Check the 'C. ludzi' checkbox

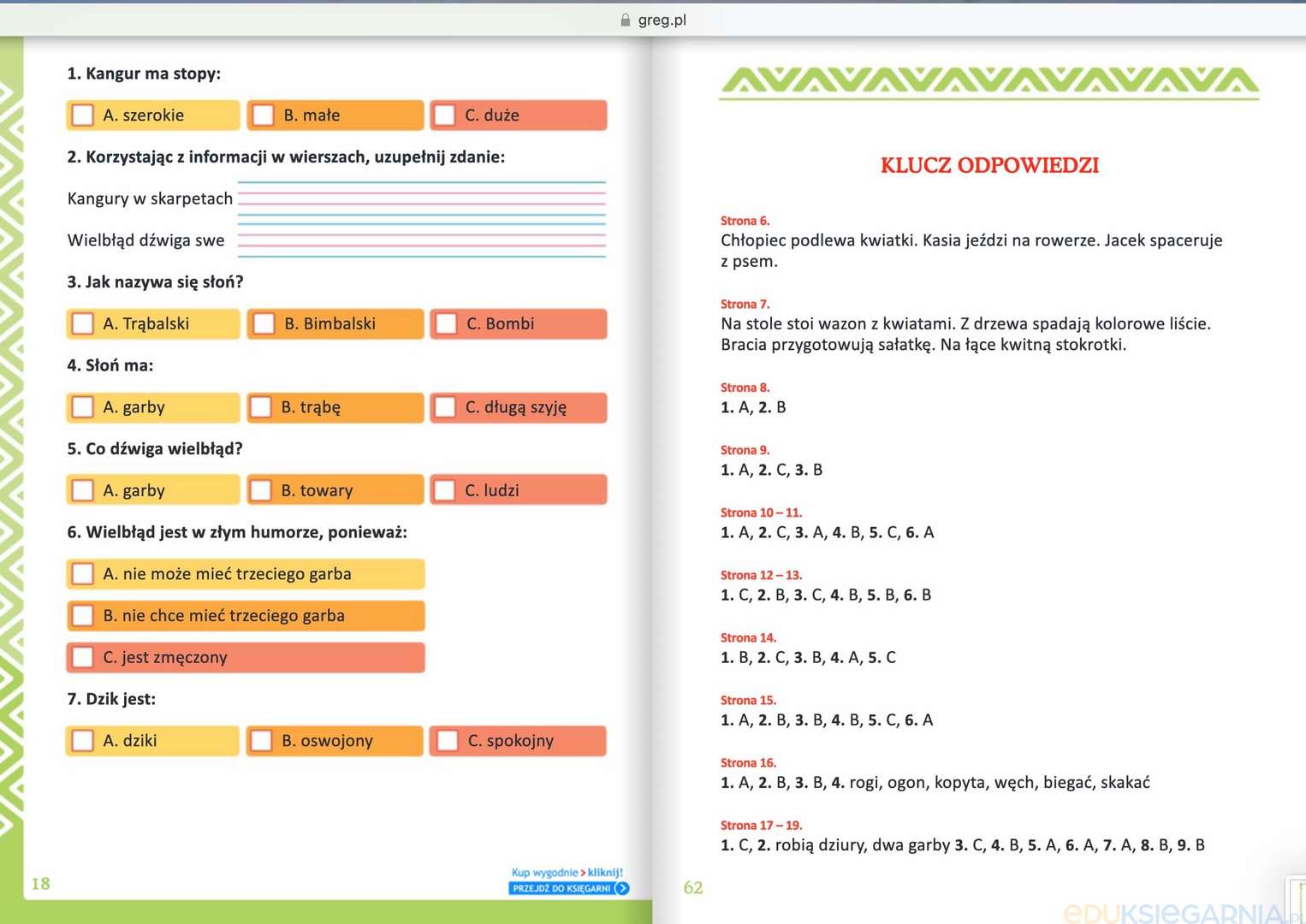(445, 490)
